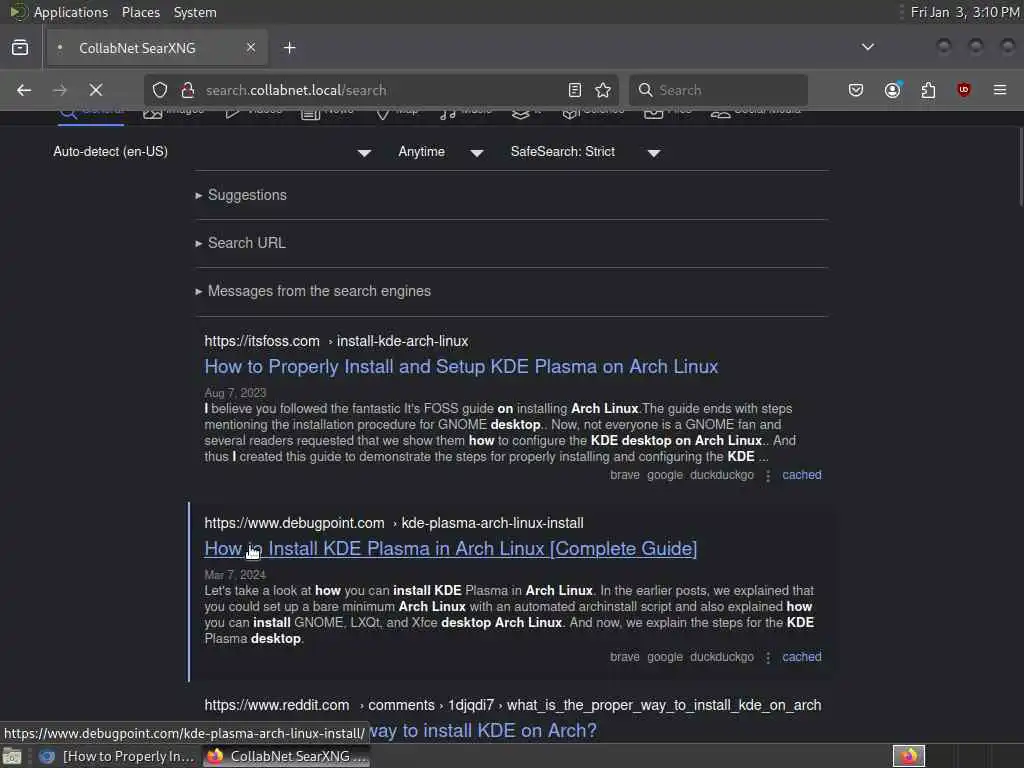Open vertical dots menu on debugpoint result
Image resolution: width=1024 pixels, height=768 pixels.
pos(768,658)
